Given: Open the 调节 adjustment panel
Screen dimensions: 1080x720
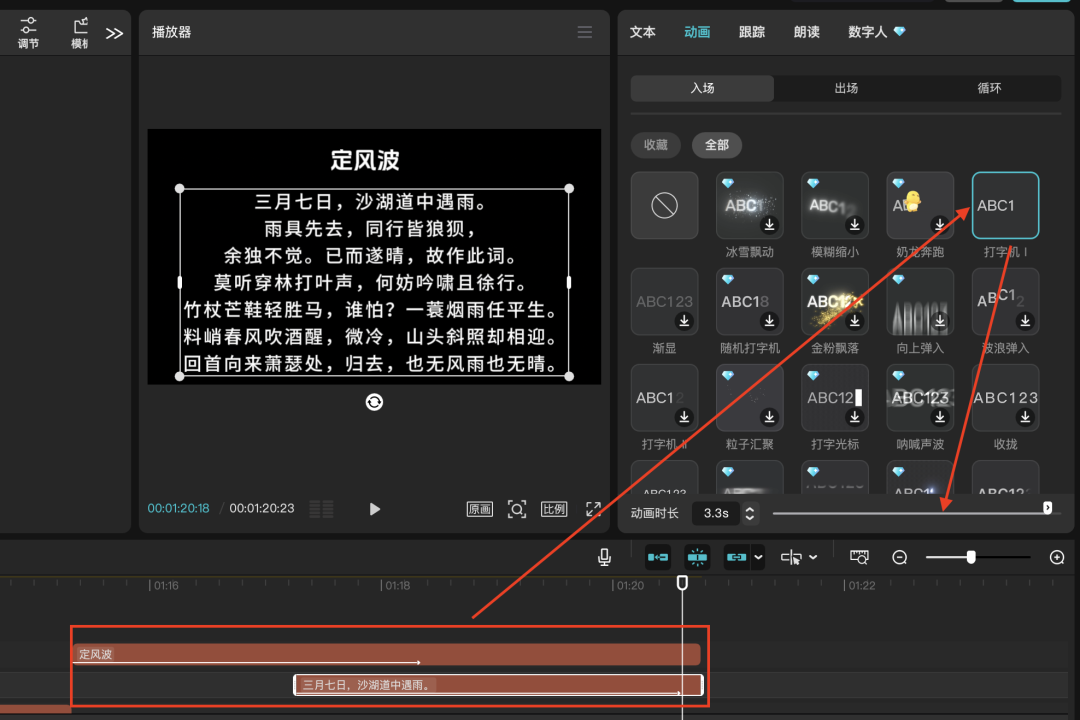Looking at the screenshot, I should [x=27, y=33].
